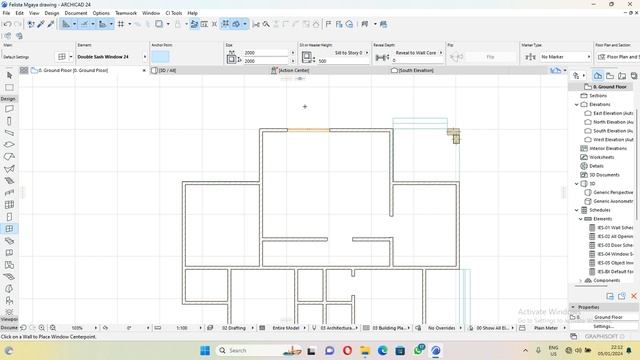Open the Double Sash Window 24 element dropdown
The image size is (640, 360).
click(144, 57)
